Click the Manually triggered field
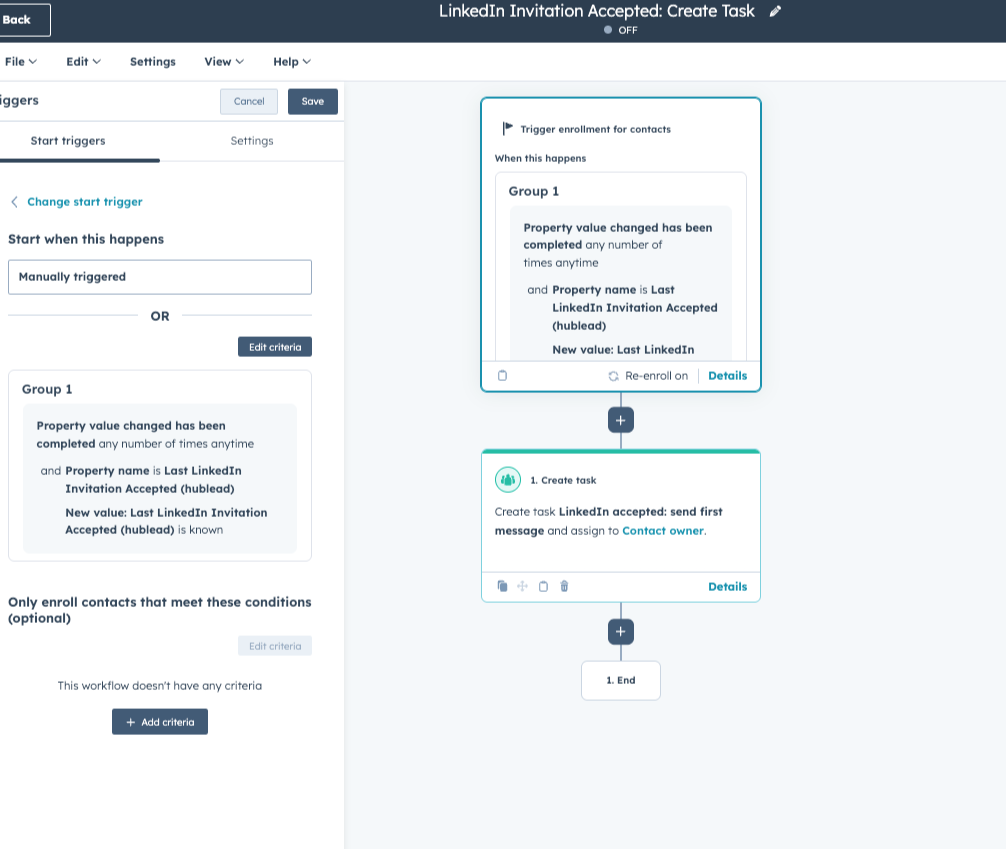The width and height of the screenshot is (1006, 849). [x=160, y=277]
